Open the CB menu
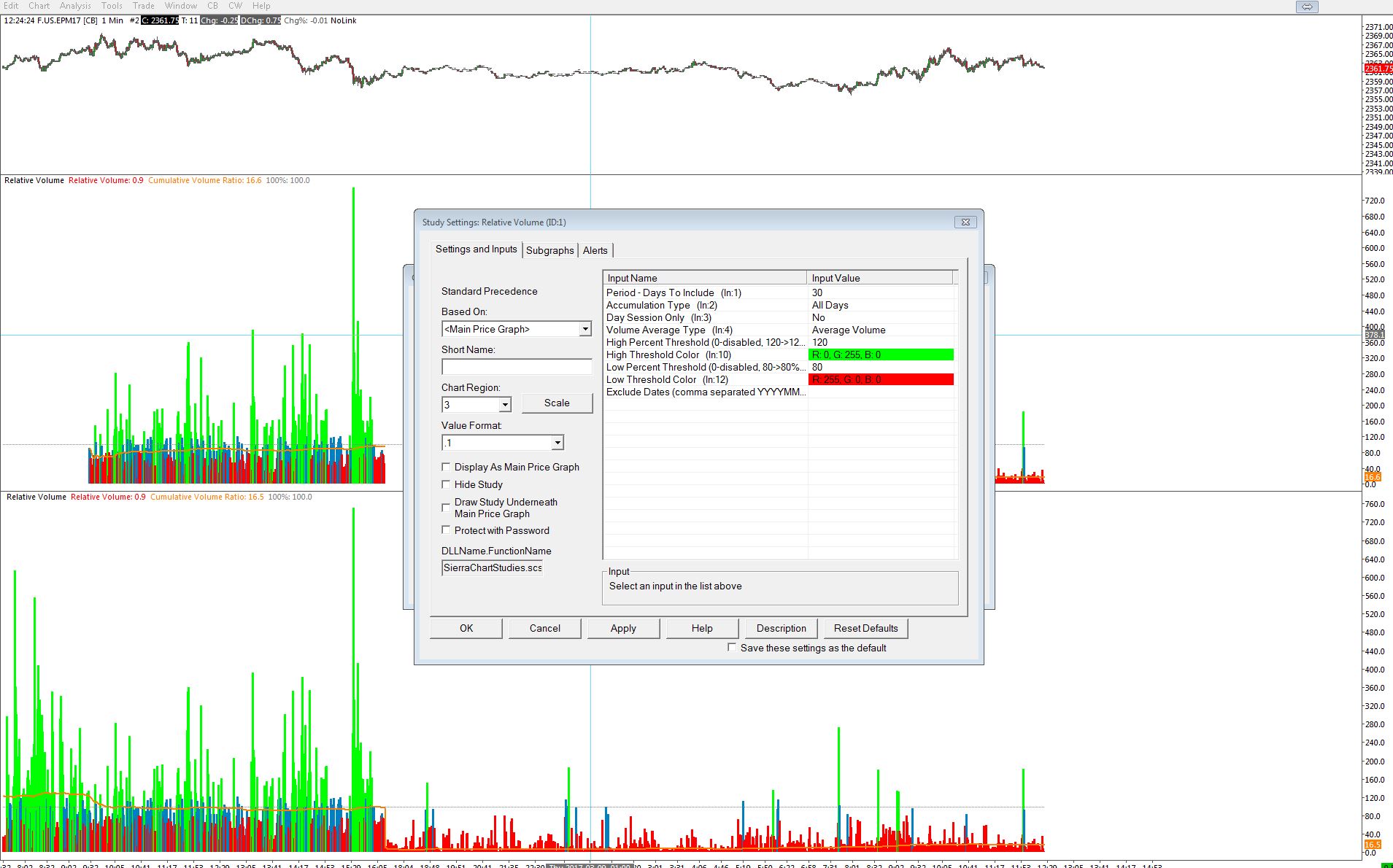Viewport: 1393px width, 868px height. pos(213,6)
